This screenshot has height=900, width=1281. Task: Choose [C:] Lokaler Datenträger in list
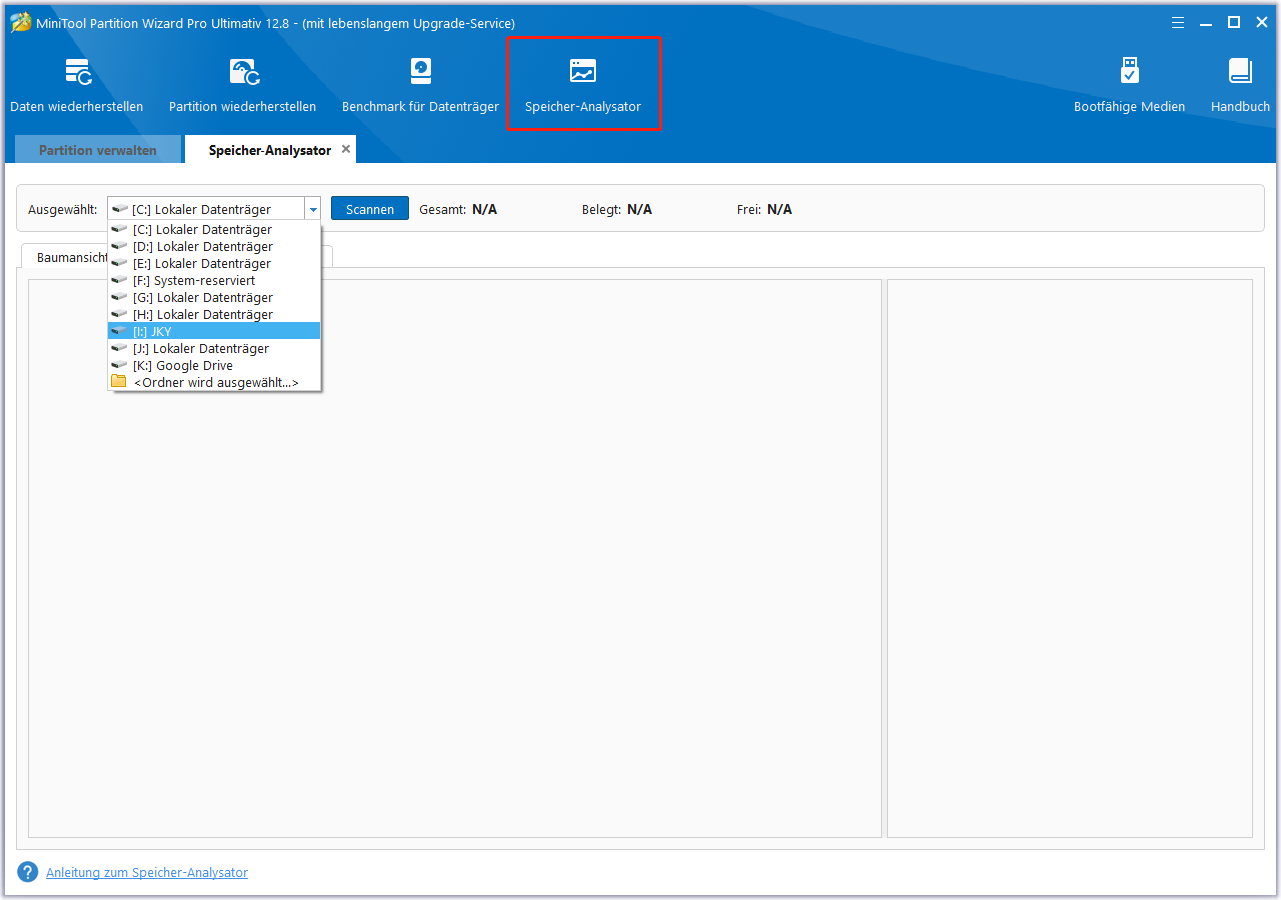(214, 230)
